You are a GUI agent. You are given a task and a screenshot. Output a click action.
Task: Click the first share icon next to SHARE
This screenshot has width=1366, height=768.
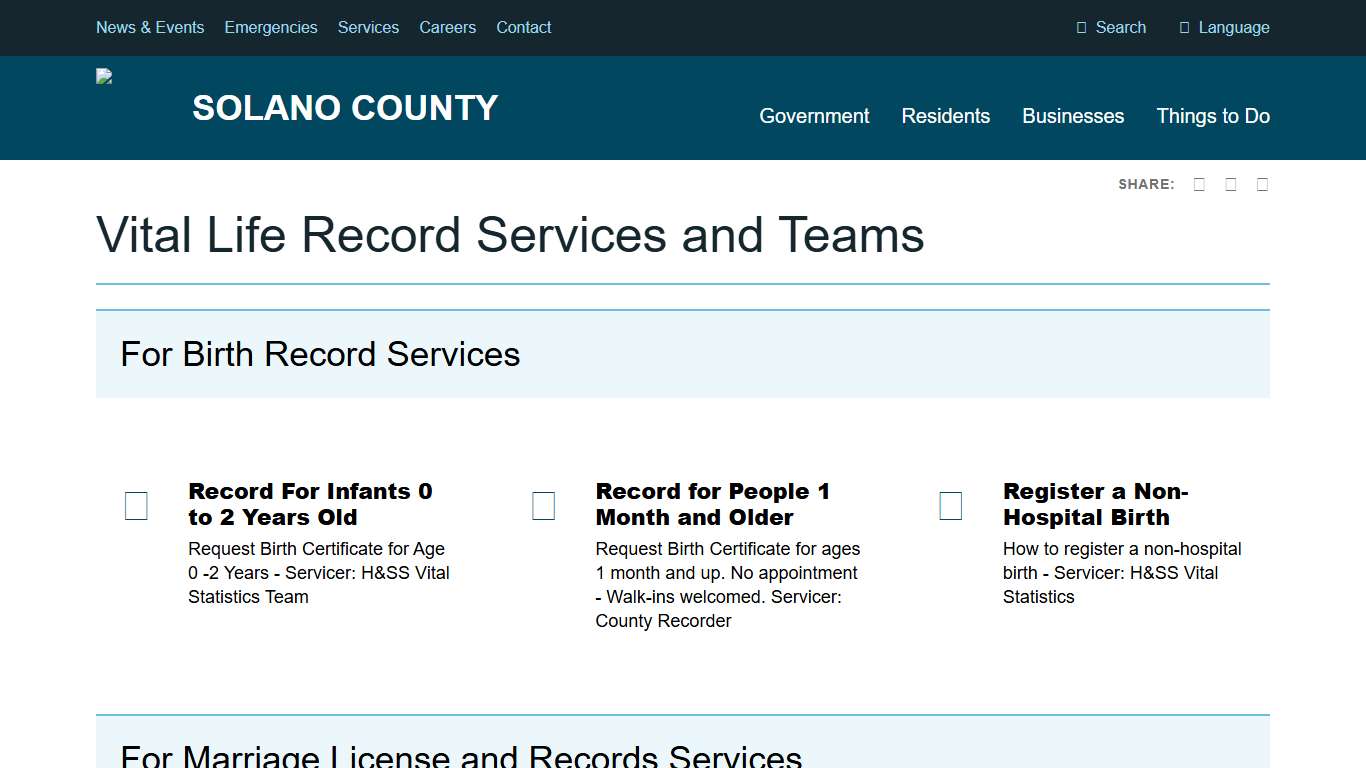click(1199, 184)
